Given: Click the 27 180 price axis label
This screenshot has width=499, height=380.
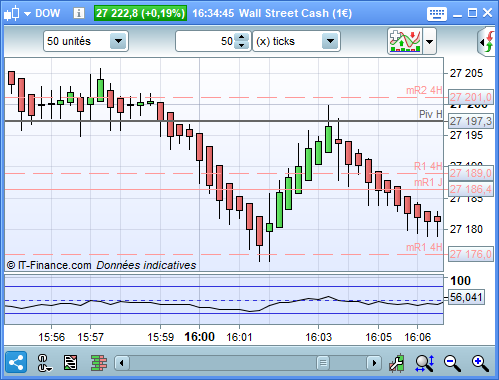Looking at the screenshot, I should click(466, 229).
